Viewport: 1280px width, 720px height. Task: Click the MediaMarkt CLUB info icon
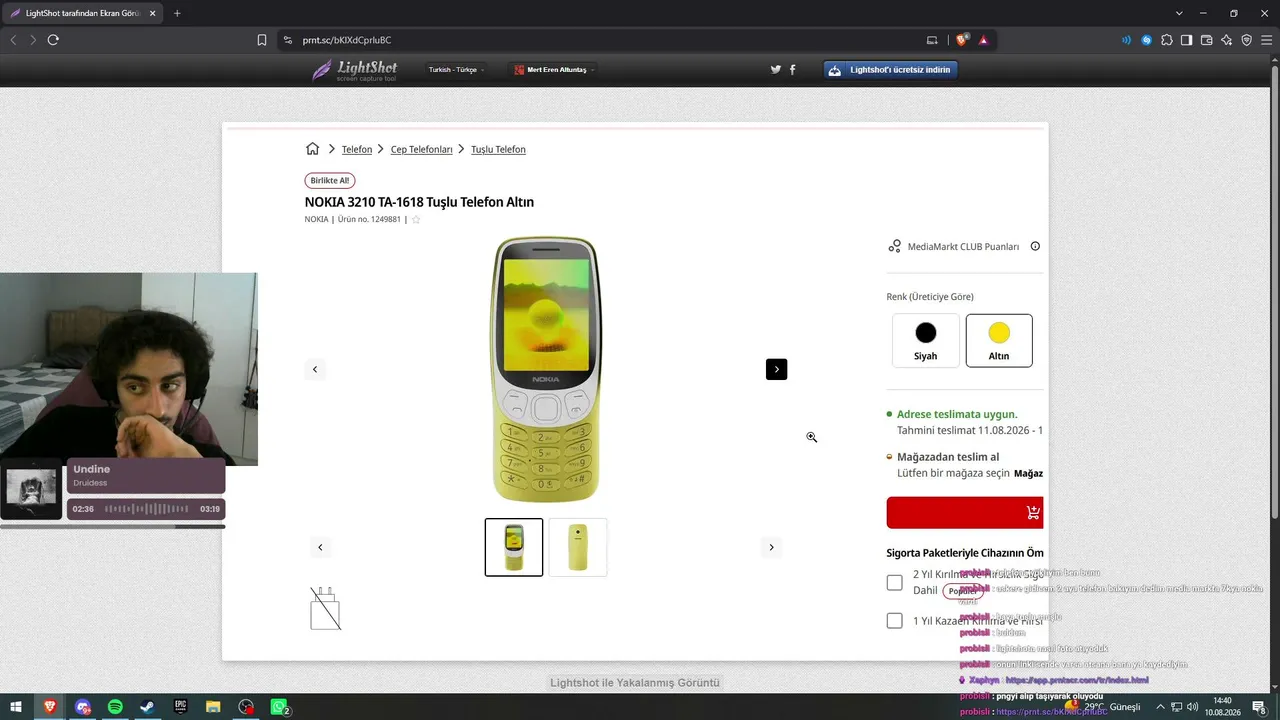1035,246
